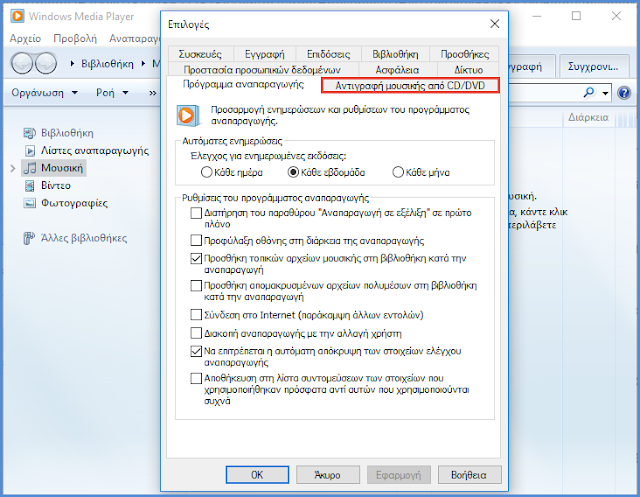
Task: Click breadcrumb arrow after Βιβλιοθήκη
Action: point(144,64)
